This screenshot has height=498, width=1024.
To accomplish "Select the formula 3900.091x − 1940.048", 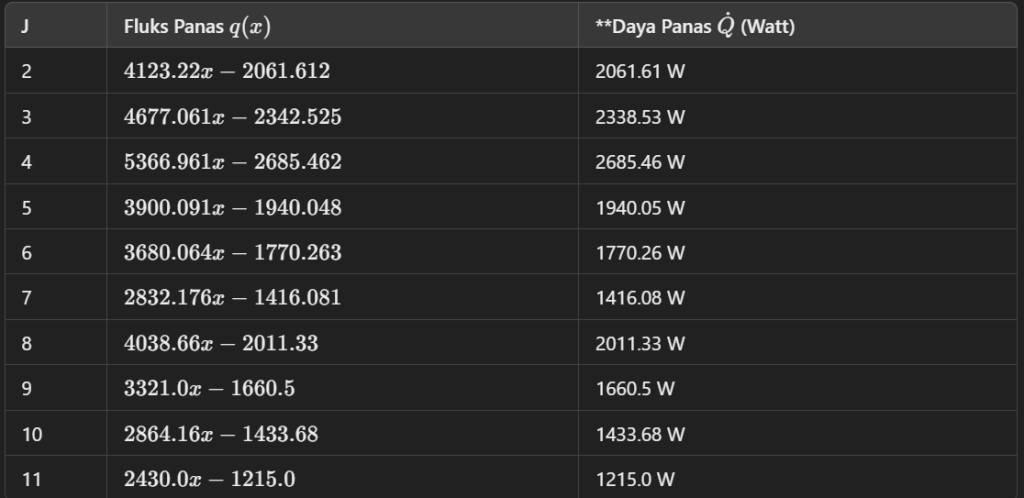I will (x=232, y=208).
